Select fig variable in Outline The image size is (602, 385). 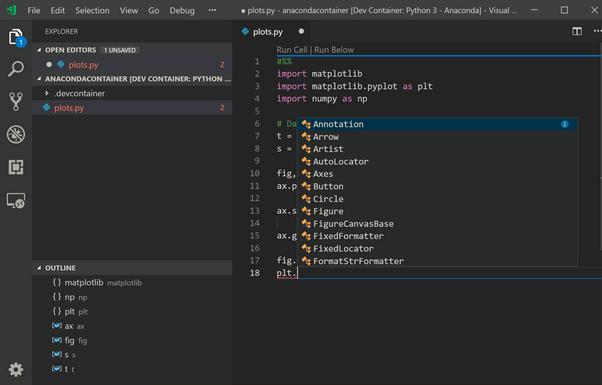pyautogui.click(x=132, y=340)
